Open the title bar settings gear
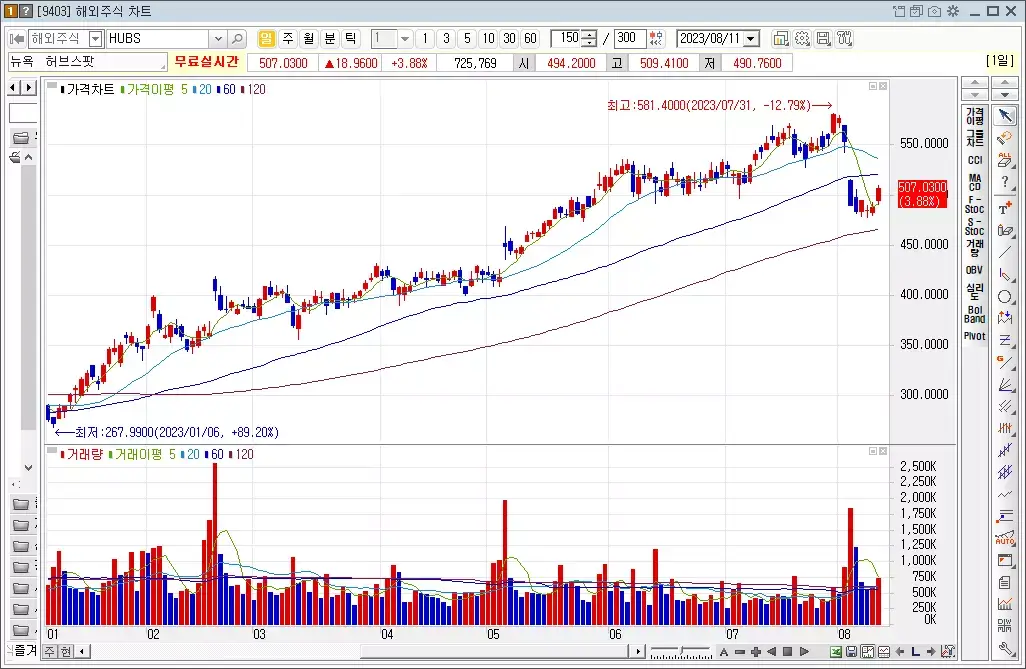Viewport: 1026px width, 669px height. [953, 11]
